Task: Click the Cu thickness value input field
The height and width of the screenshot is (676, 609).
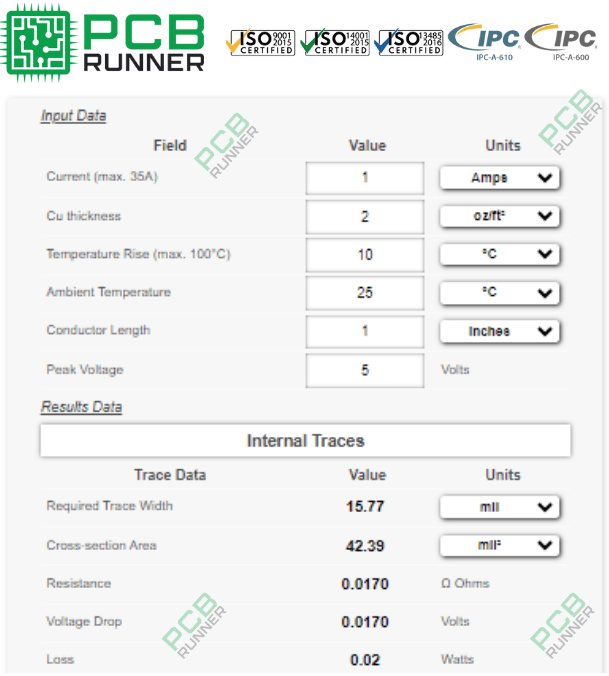Action: pyautogui.click(x=365, y=216)
